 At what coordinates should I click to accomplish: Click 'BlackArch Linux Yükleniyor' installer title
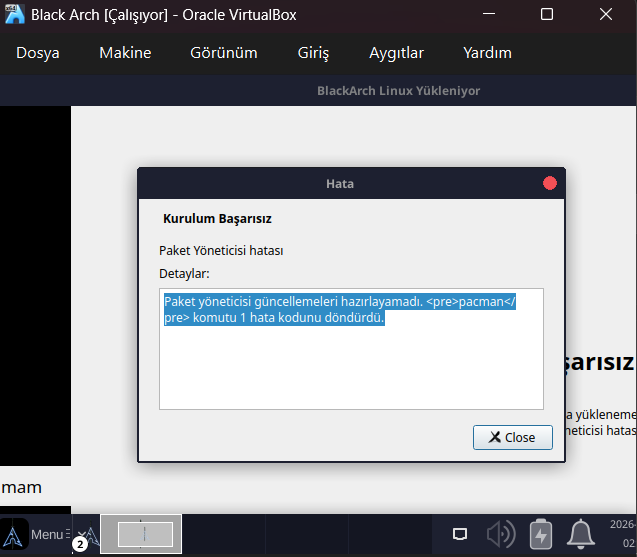(398, 91)
